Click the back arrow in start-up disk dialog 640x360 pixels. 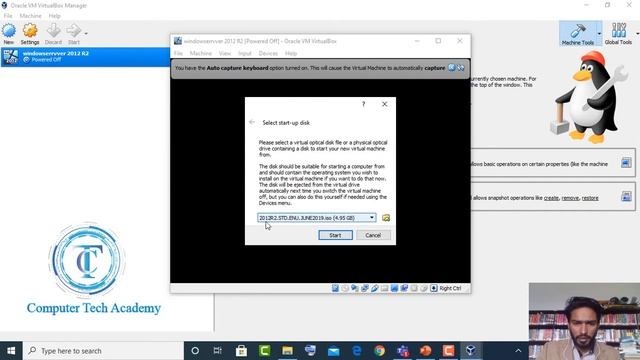(x=252, y=122)
